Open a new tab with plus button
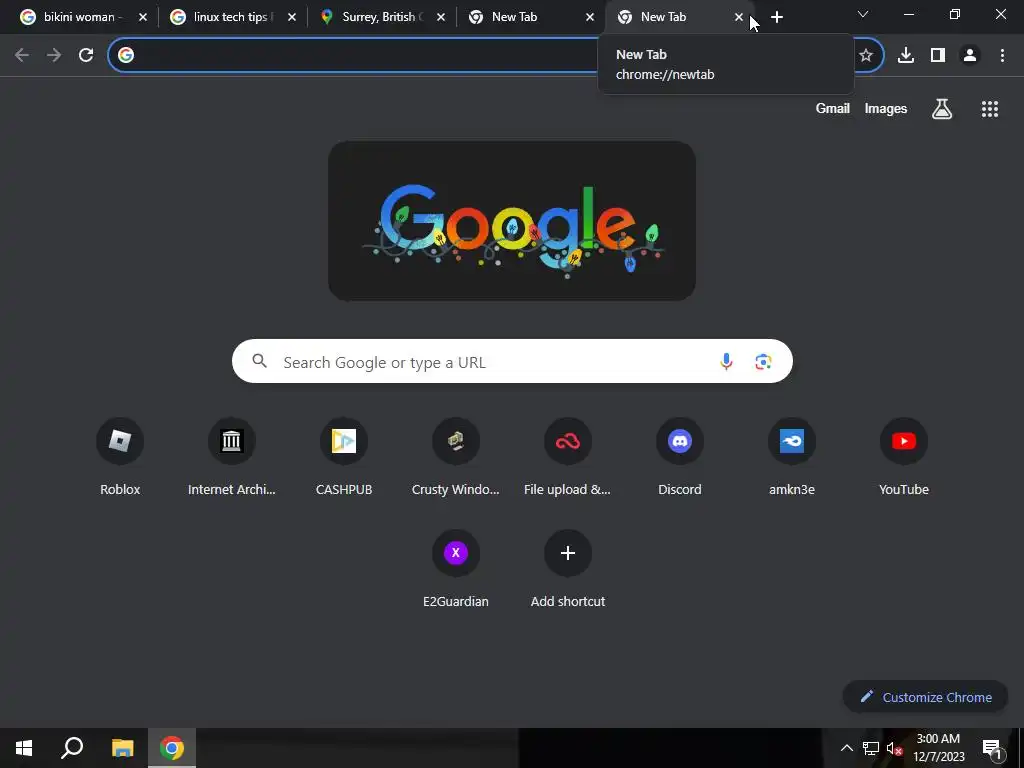 776,17
